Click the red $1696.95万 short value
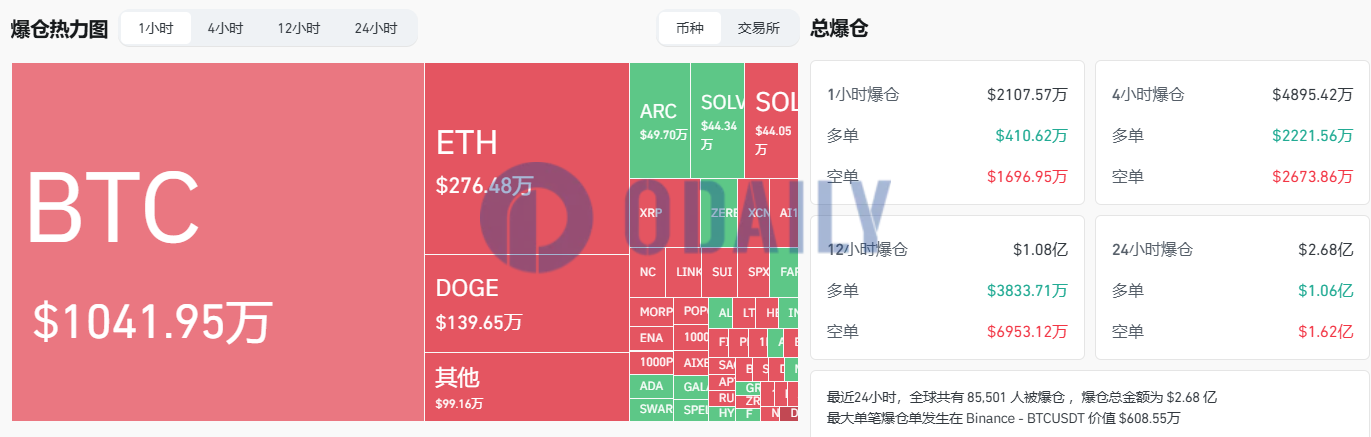1371x437 pixels. [x=1027, y=177]
